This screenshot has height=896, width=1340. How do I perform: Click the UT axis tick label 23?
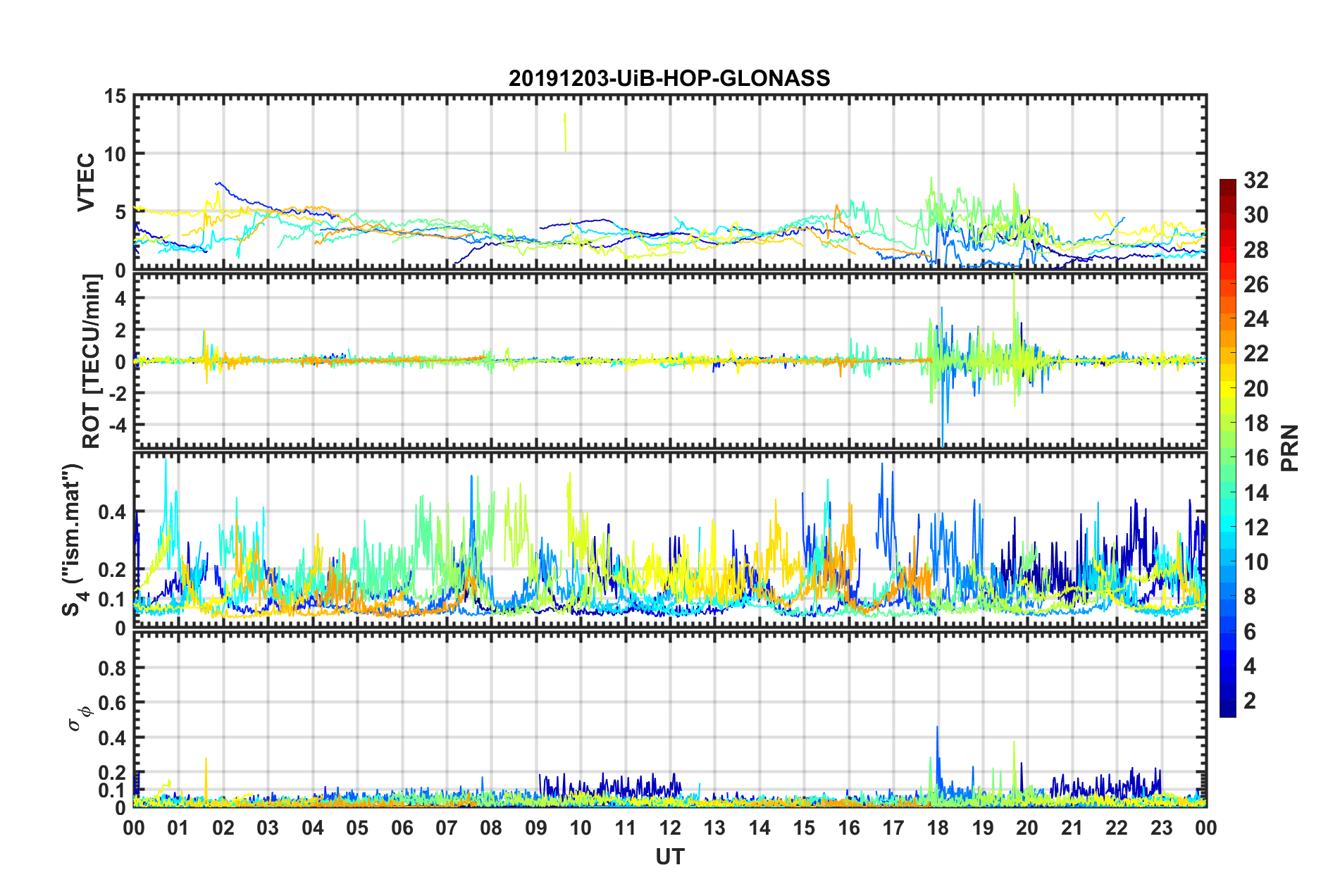[1162, 828]
